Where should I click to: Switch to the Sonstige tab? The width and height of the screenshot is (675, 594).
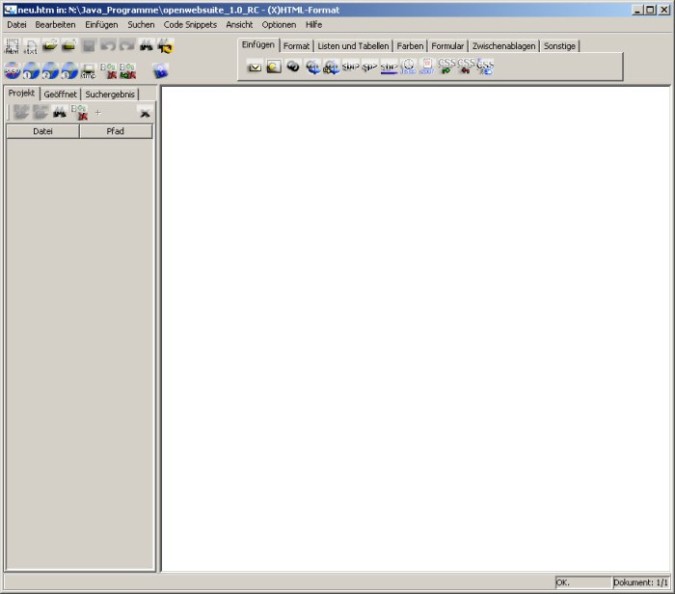[559, 46]
